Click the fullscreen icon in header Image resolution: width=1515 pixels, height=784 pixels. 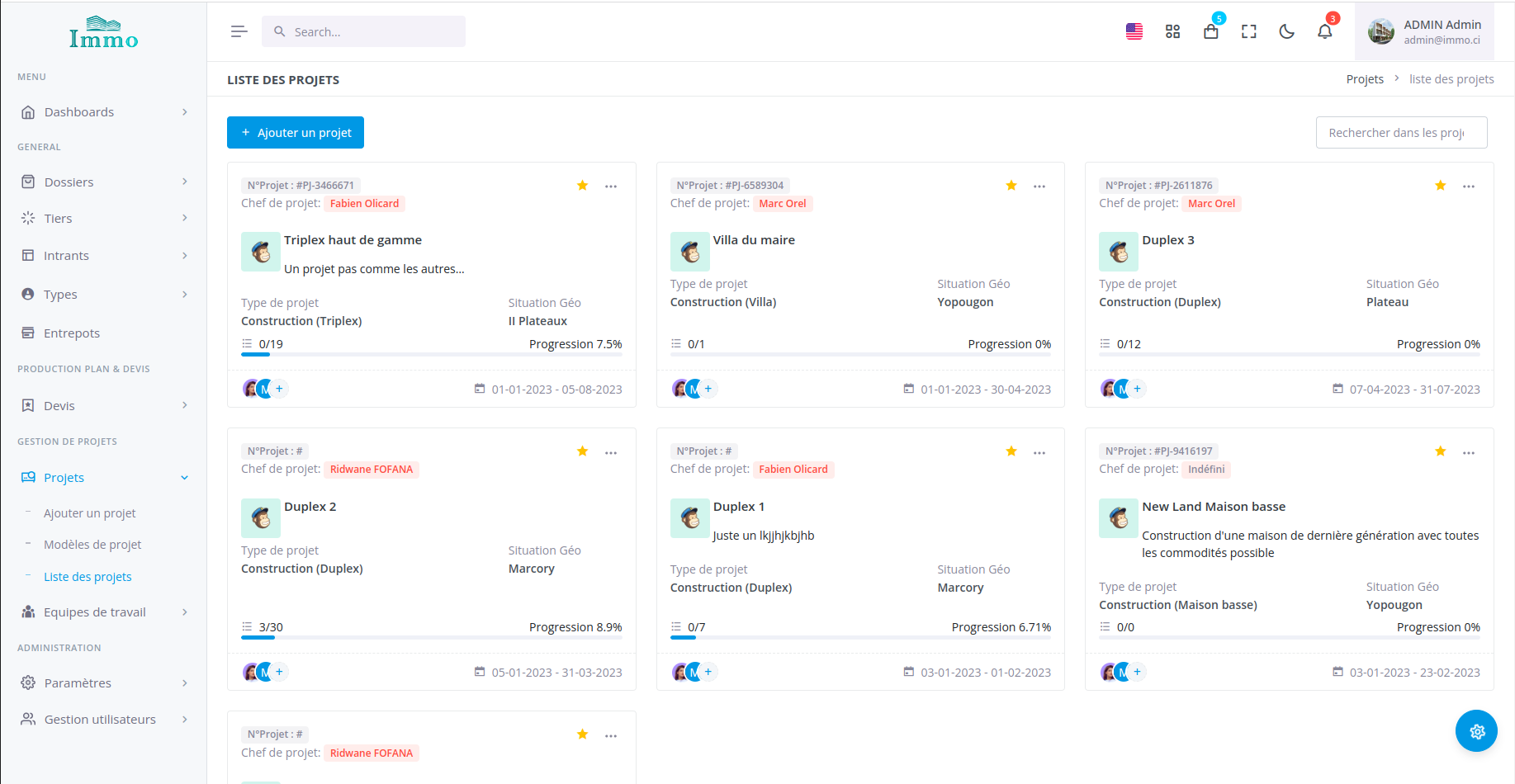click(1248, 31)
